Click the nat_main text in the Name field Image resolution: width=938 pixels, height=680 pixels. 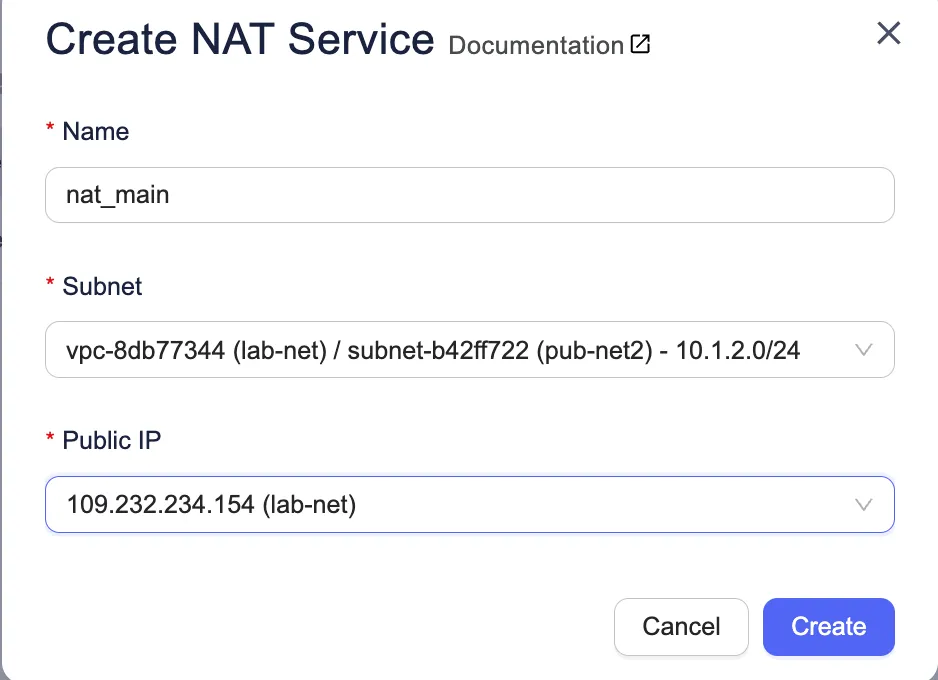coord(117,195)
